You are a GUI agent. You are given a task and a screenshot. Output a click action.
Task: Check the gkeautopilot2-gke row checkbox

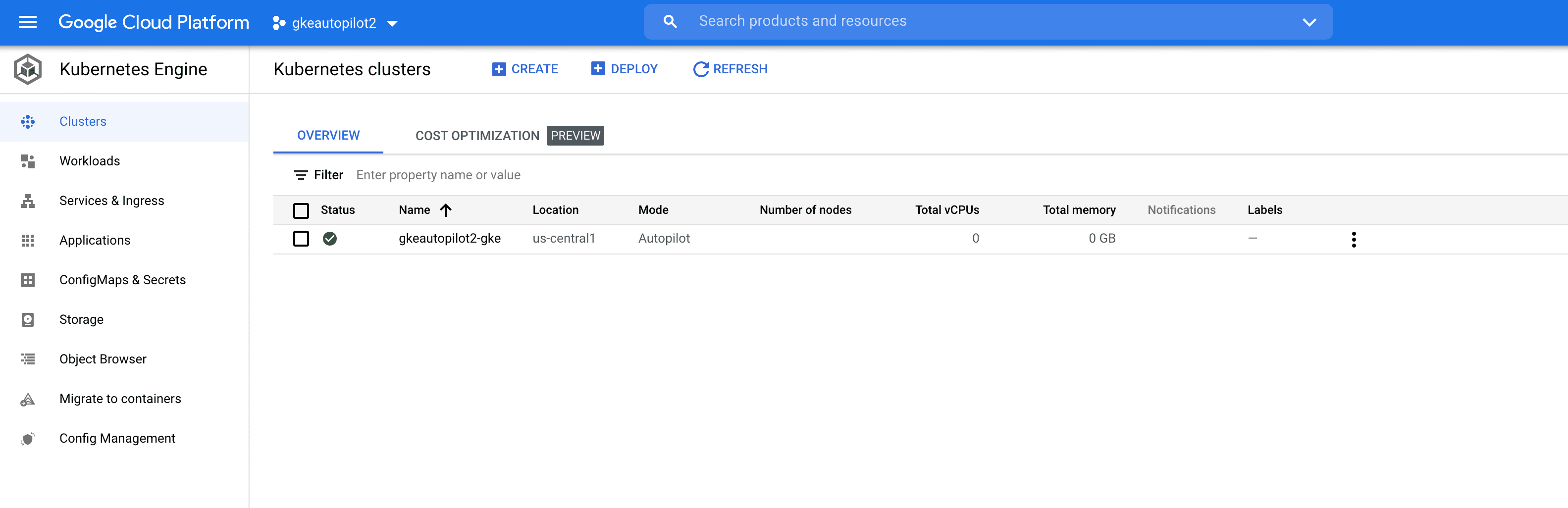[301, 239]
